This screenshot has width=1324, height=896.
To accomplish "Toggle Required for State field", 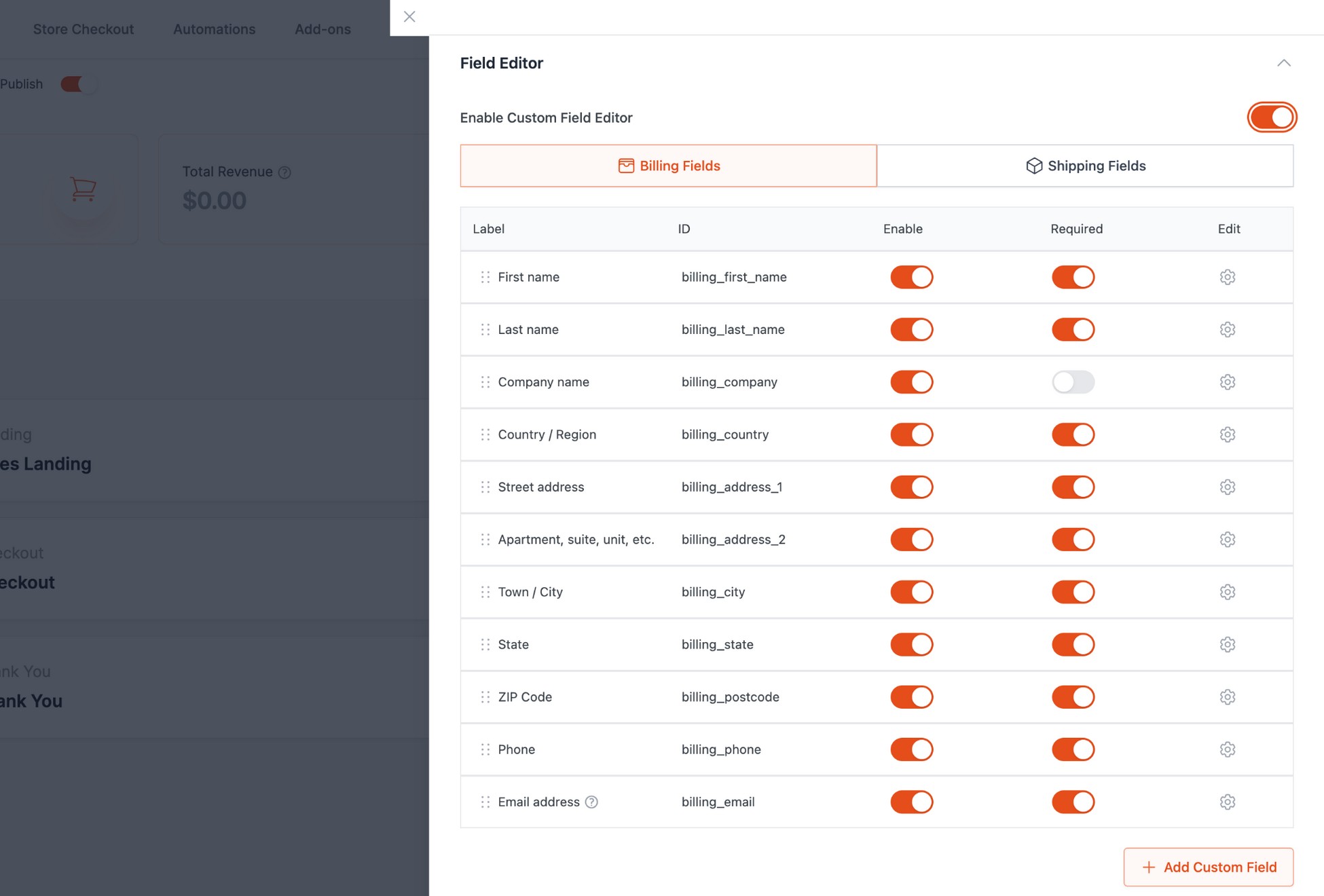I will click(x=1073, y=644).
